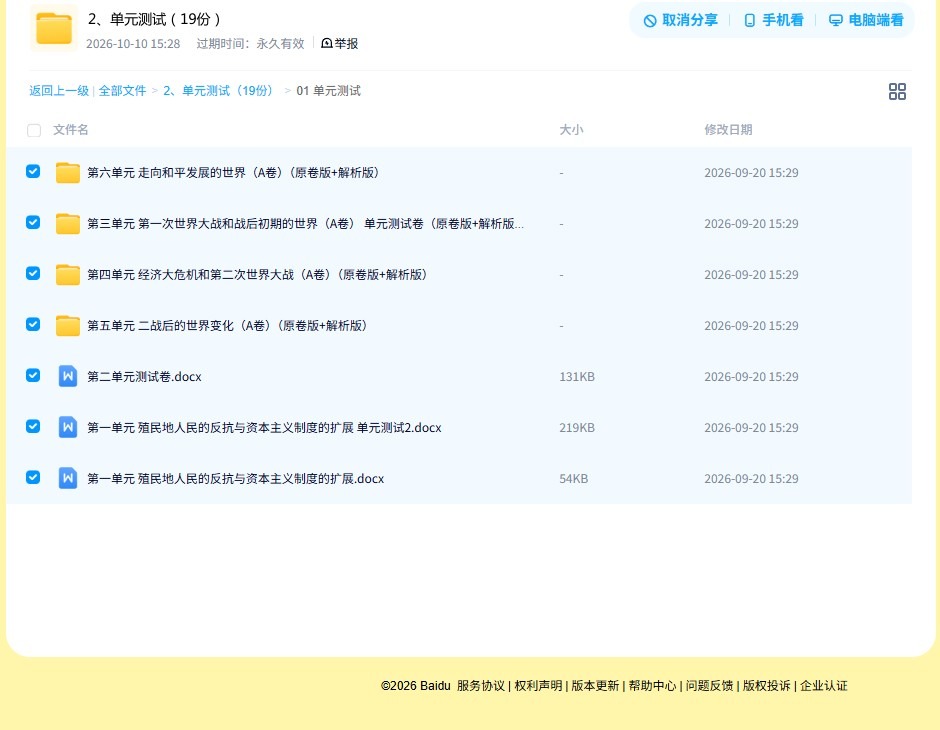Open 第四单元 经济大危机和第二次世界大战 folder name
This screenshot has height=730, width=940.
click(257, 274)
